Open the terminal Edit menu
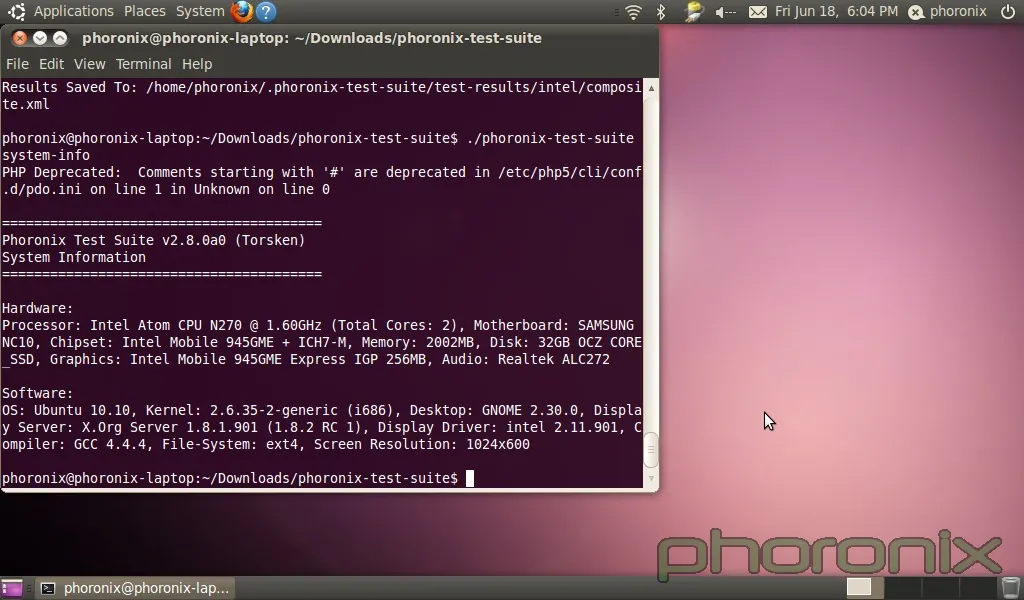1024x600 pixels. pyautogui.click(x=51, y=64)
